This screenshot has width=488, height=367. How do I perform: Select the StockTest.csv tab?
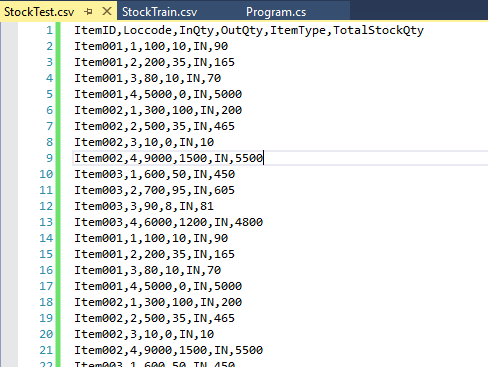[x=39, y=12]
